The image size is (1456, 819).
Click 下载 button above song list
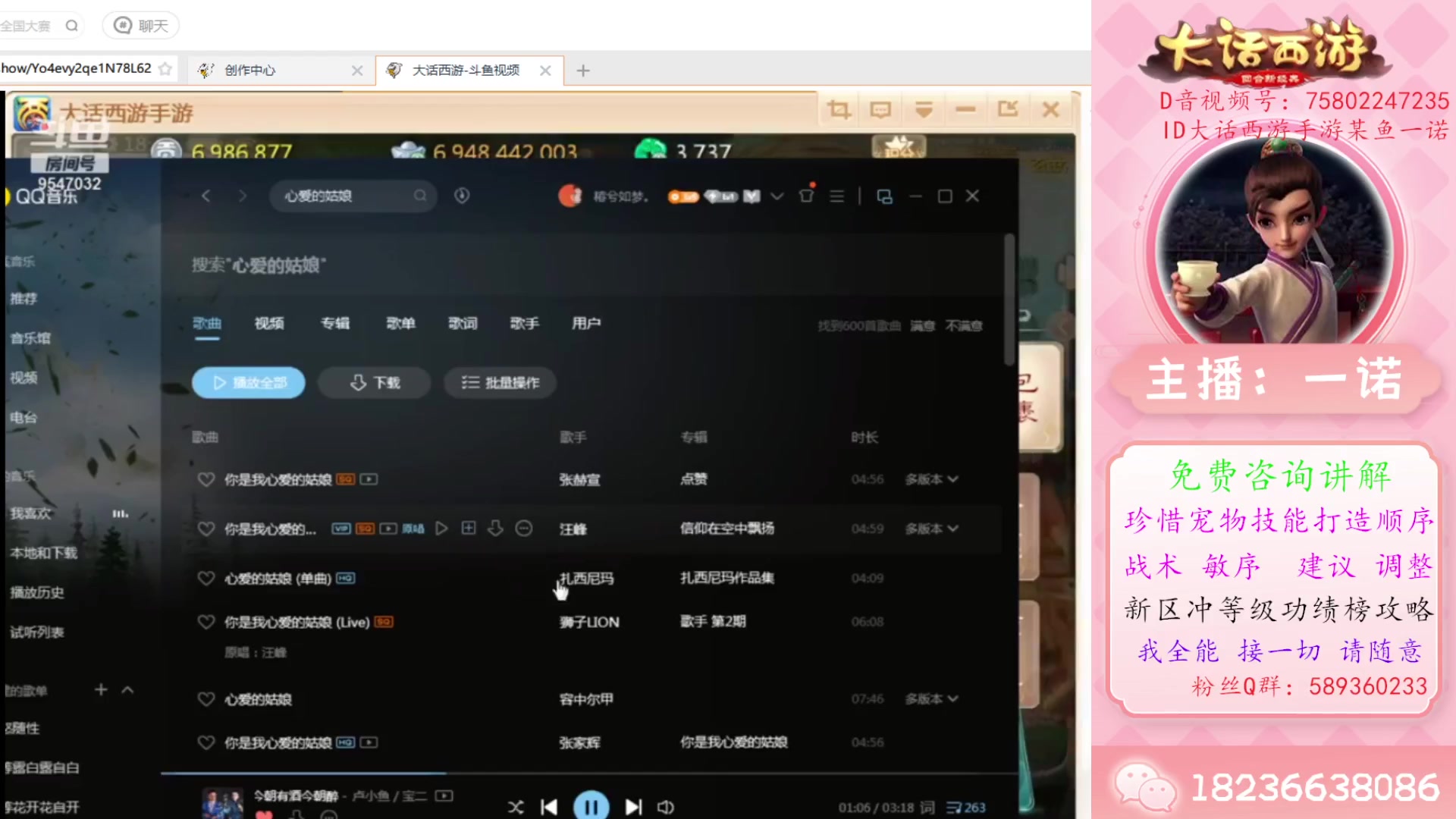[x=375, y=383]
